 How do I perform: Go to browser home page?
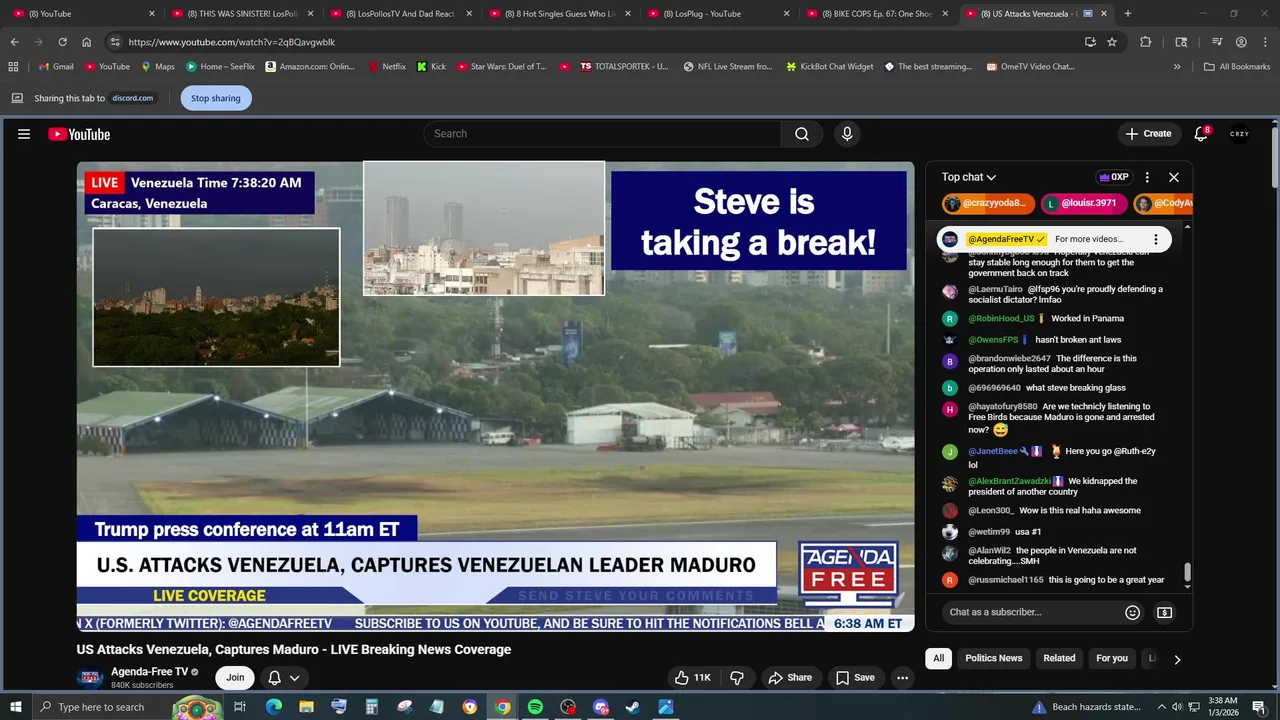[86, 42]
